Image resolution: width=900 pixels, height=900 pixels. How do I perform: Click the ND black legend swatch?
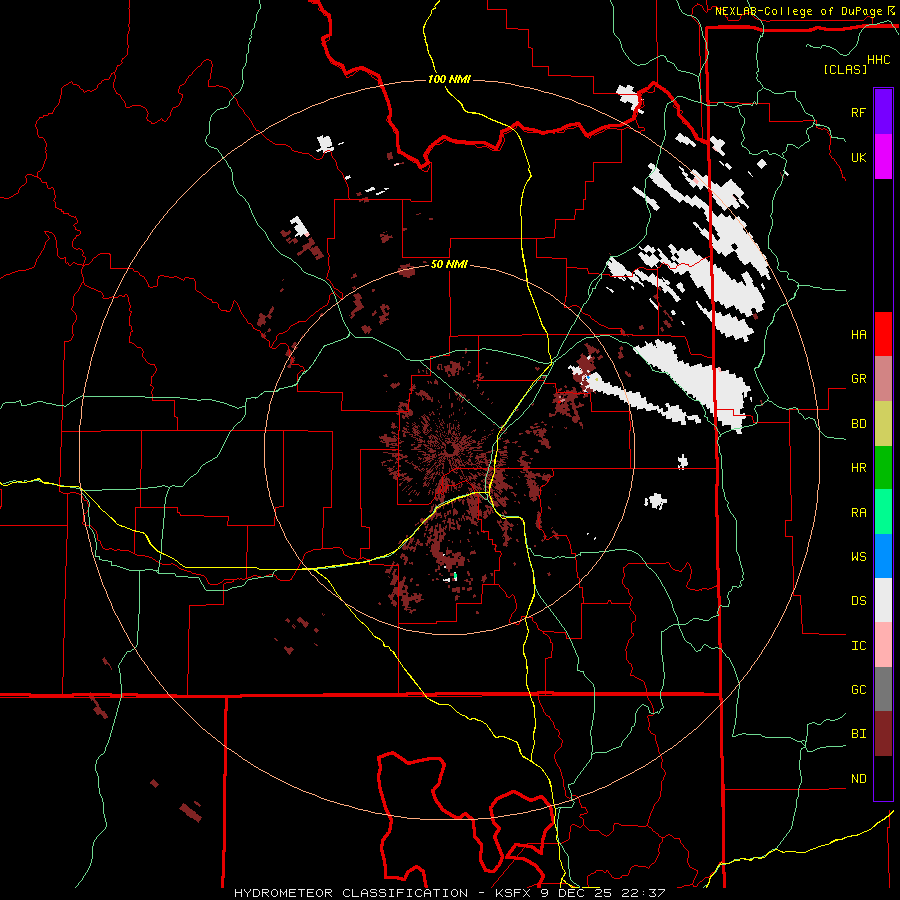coord(883,778)
